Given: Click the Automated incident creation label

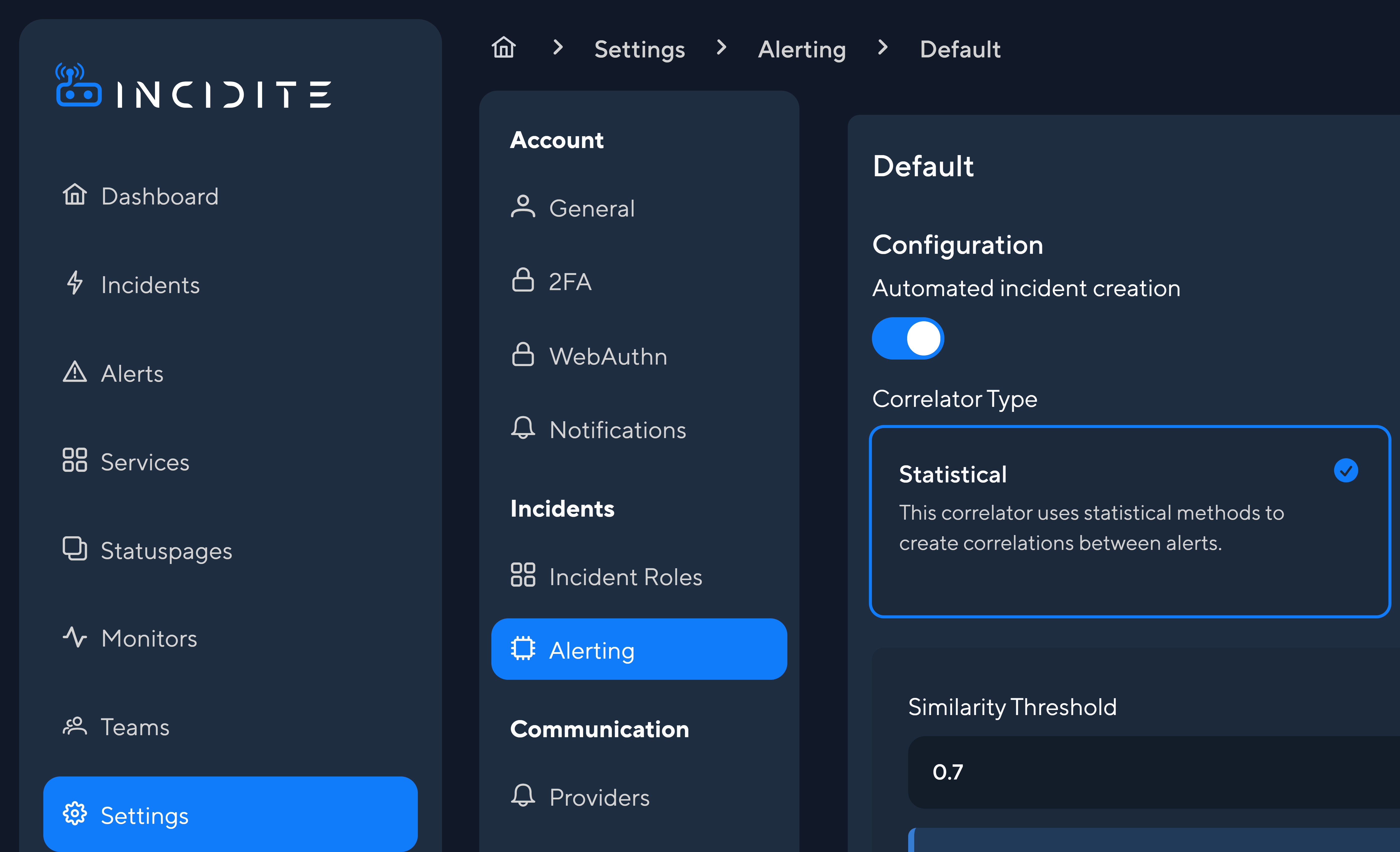Looking at the screenshot, I should [x=1026, y=288].
